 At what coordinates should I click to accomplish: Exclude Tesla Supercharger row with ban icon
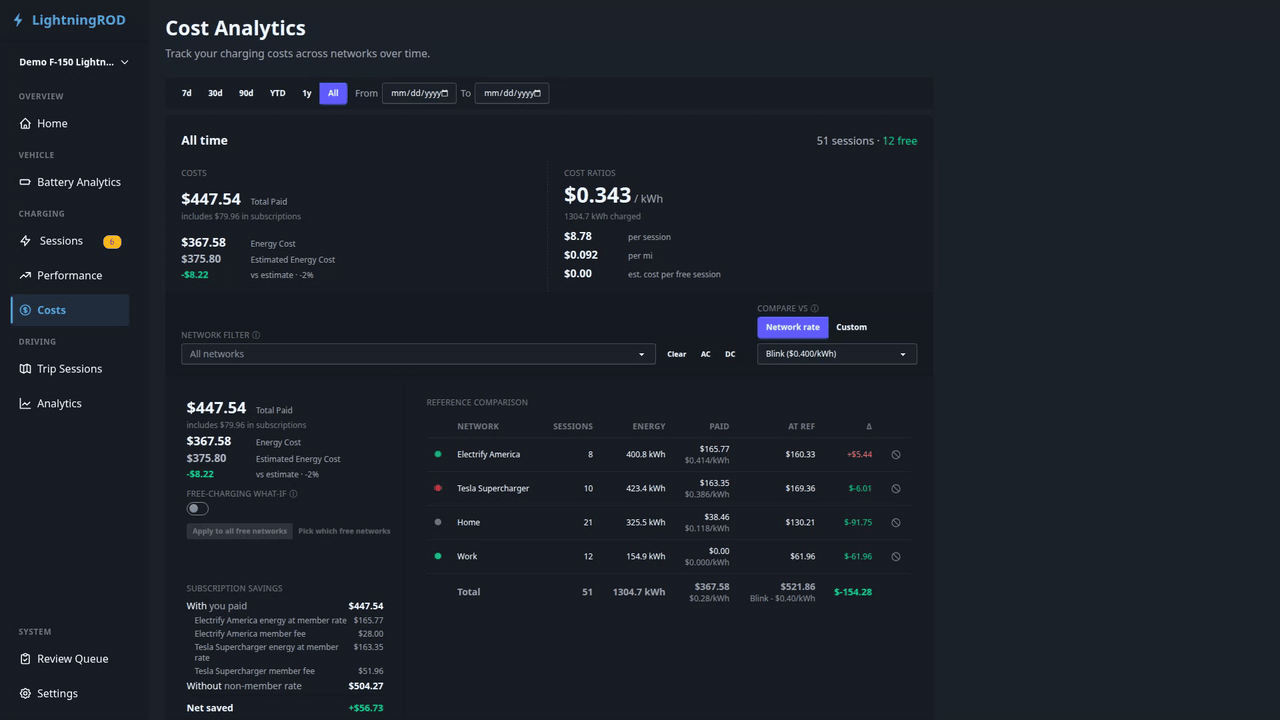pyautogui.click(x=896, y=488)
